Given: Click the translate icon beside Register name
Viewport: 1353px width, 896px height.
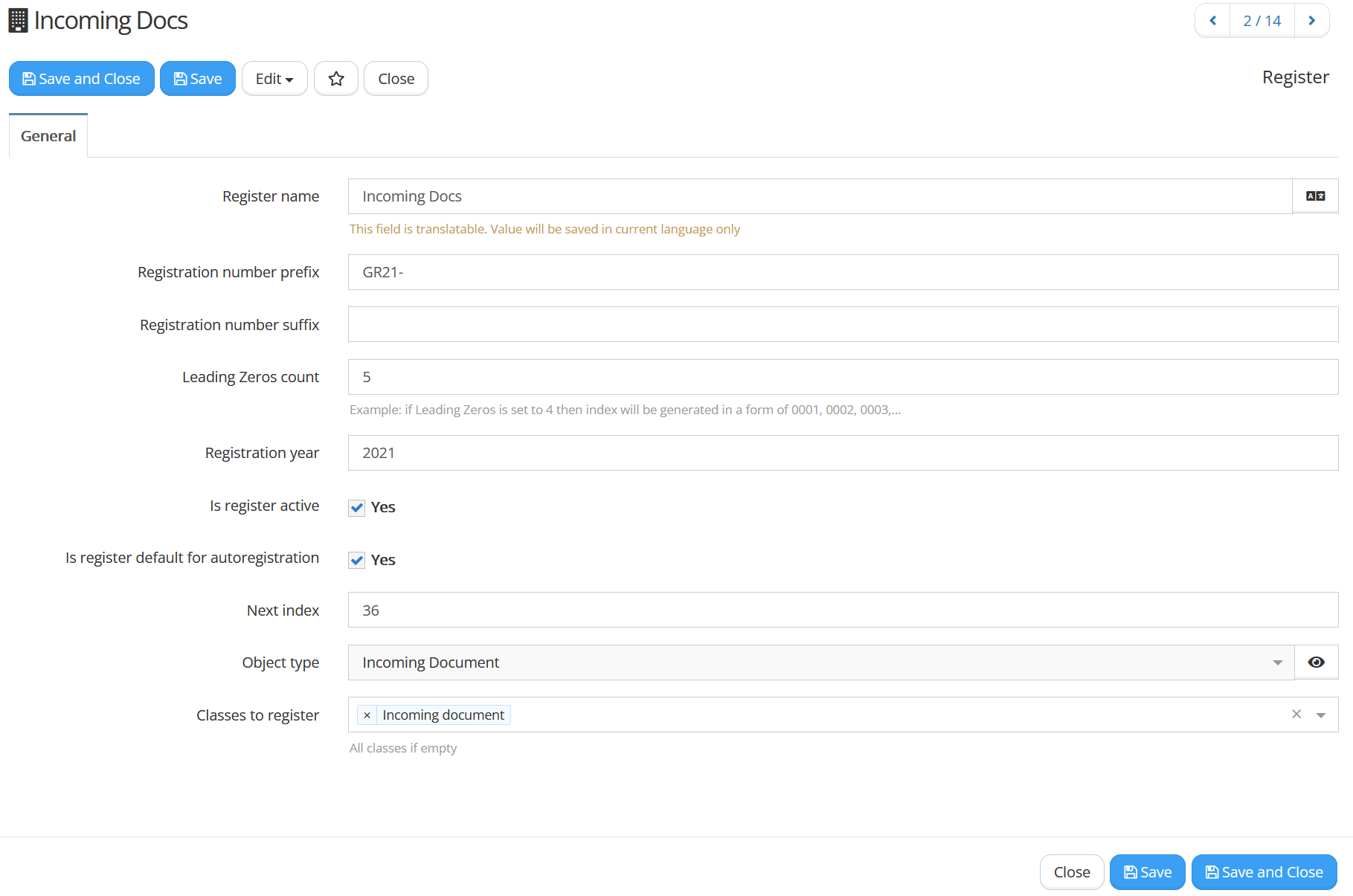Looking at the screenshot, I should pos(1315,196).
